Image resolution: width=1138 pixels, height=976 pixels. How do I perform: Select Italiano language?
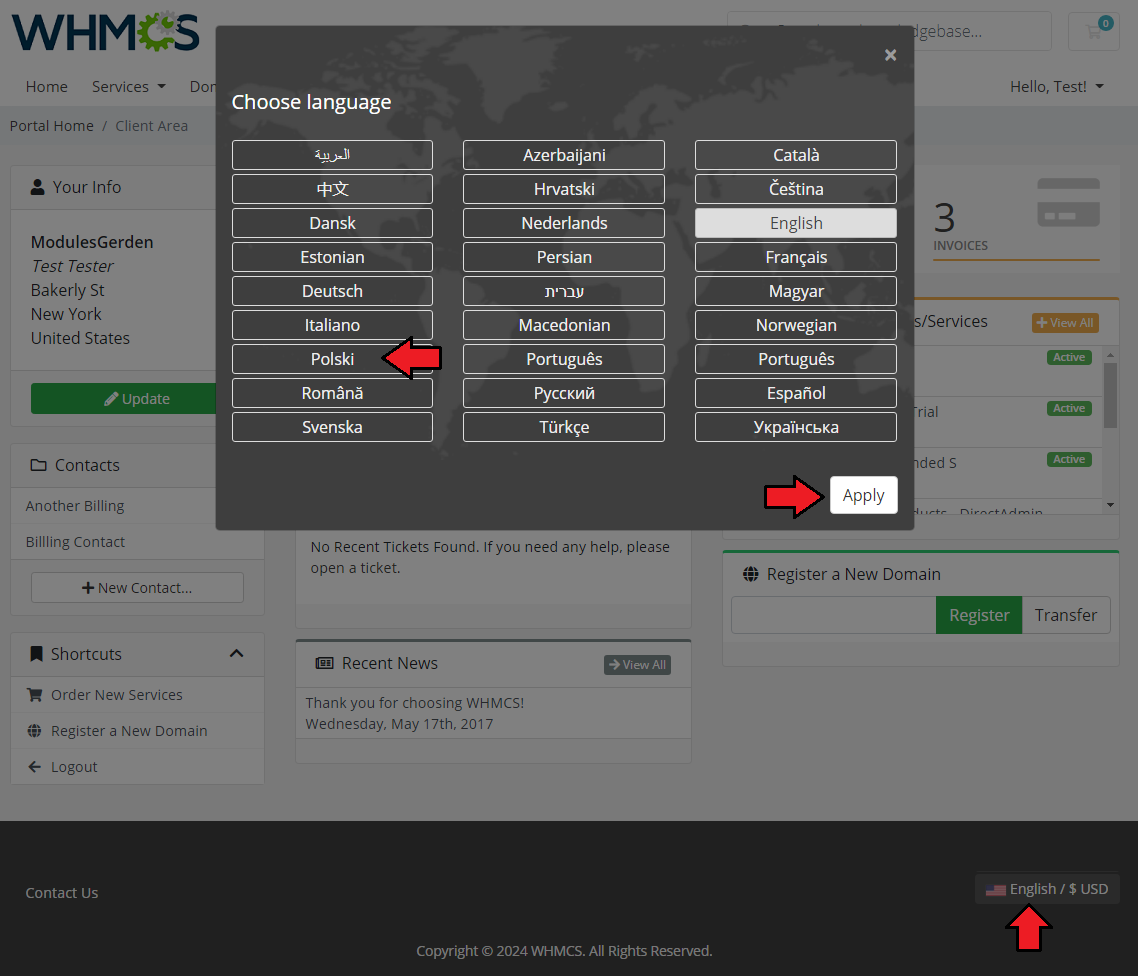(332, 325)
